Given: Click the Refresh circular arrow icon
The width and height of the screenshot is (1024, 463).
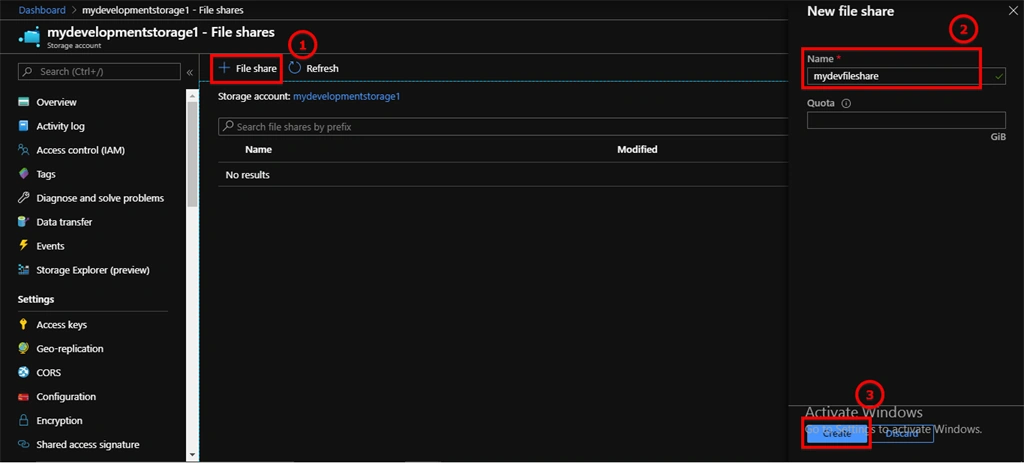Looking at the screenshot, I should tap(295, 68).
